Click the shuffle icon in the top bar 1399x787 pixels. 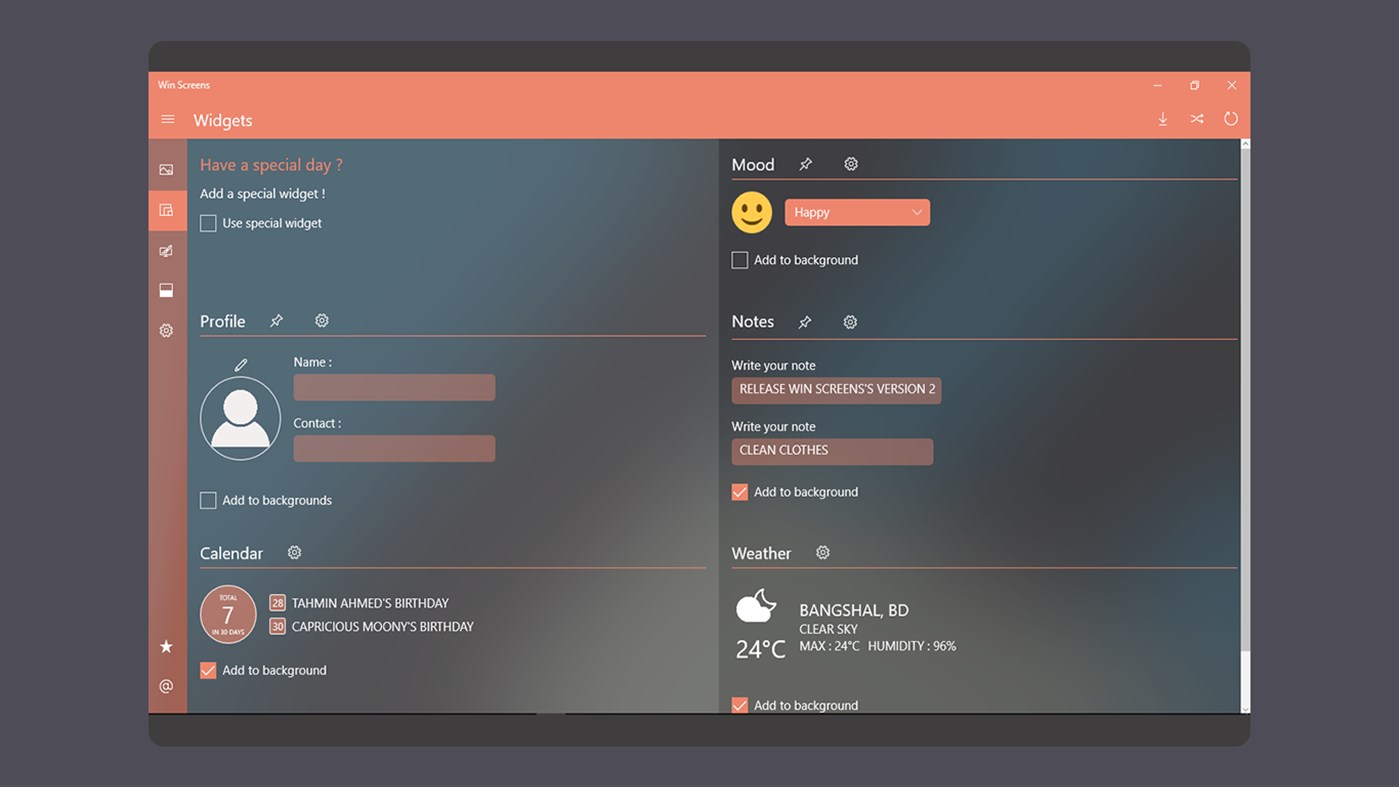click(x=1197, y=118)
